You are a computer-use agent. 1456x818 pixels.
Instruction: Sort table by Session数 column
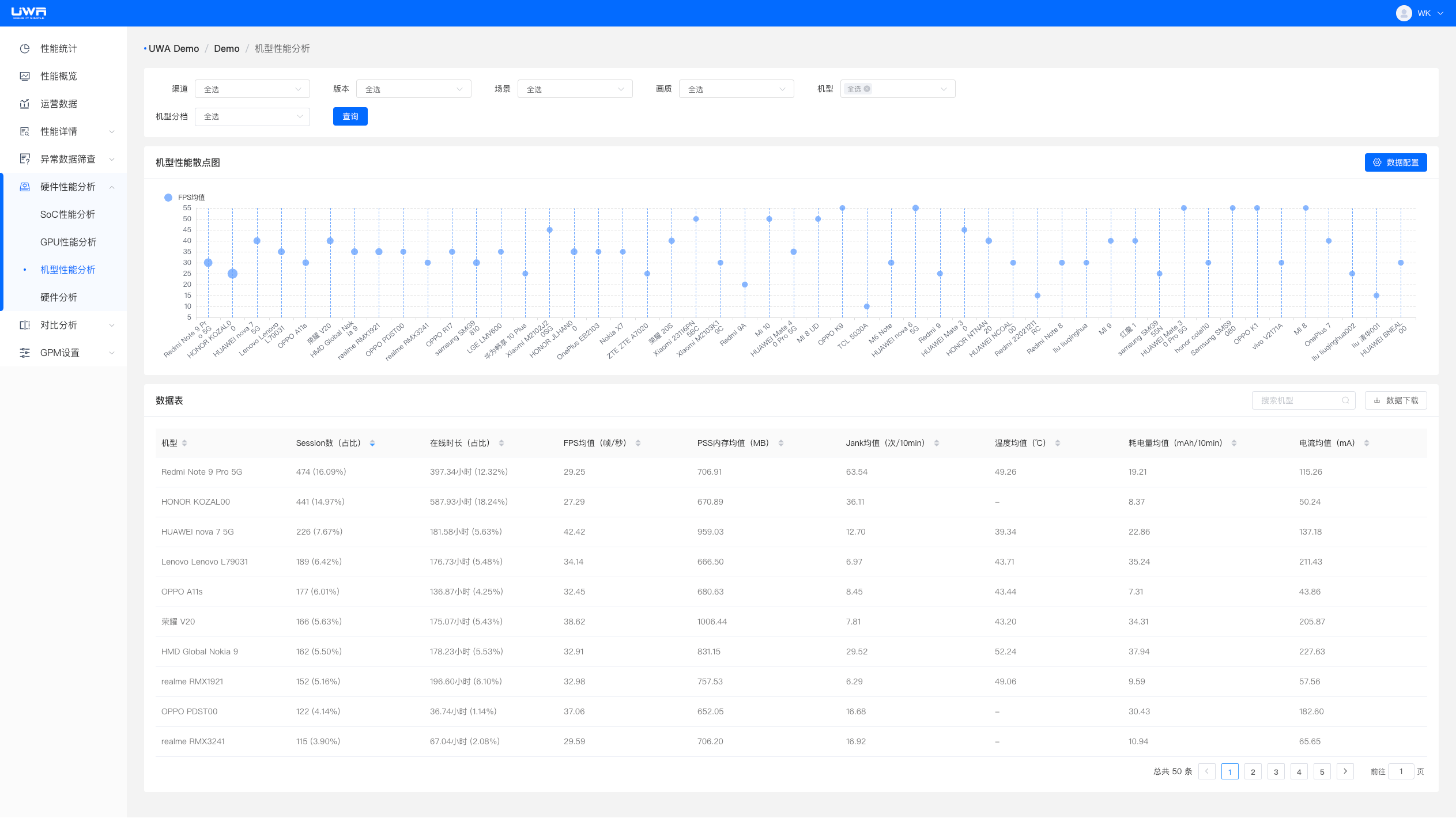(372, 444)
